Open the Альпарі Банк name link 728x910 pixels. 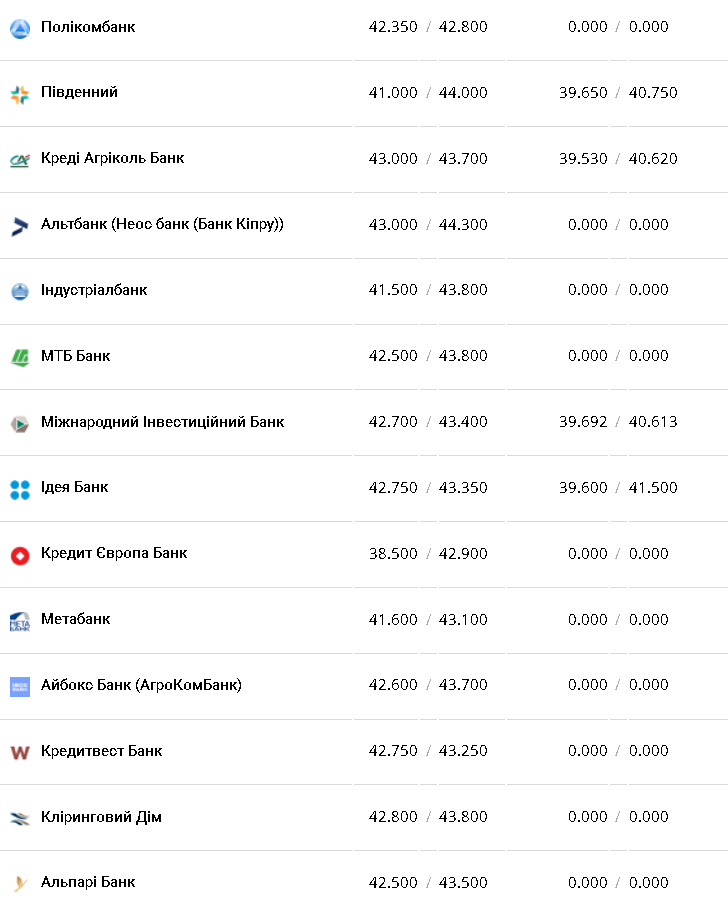click(x=88, y=882)
